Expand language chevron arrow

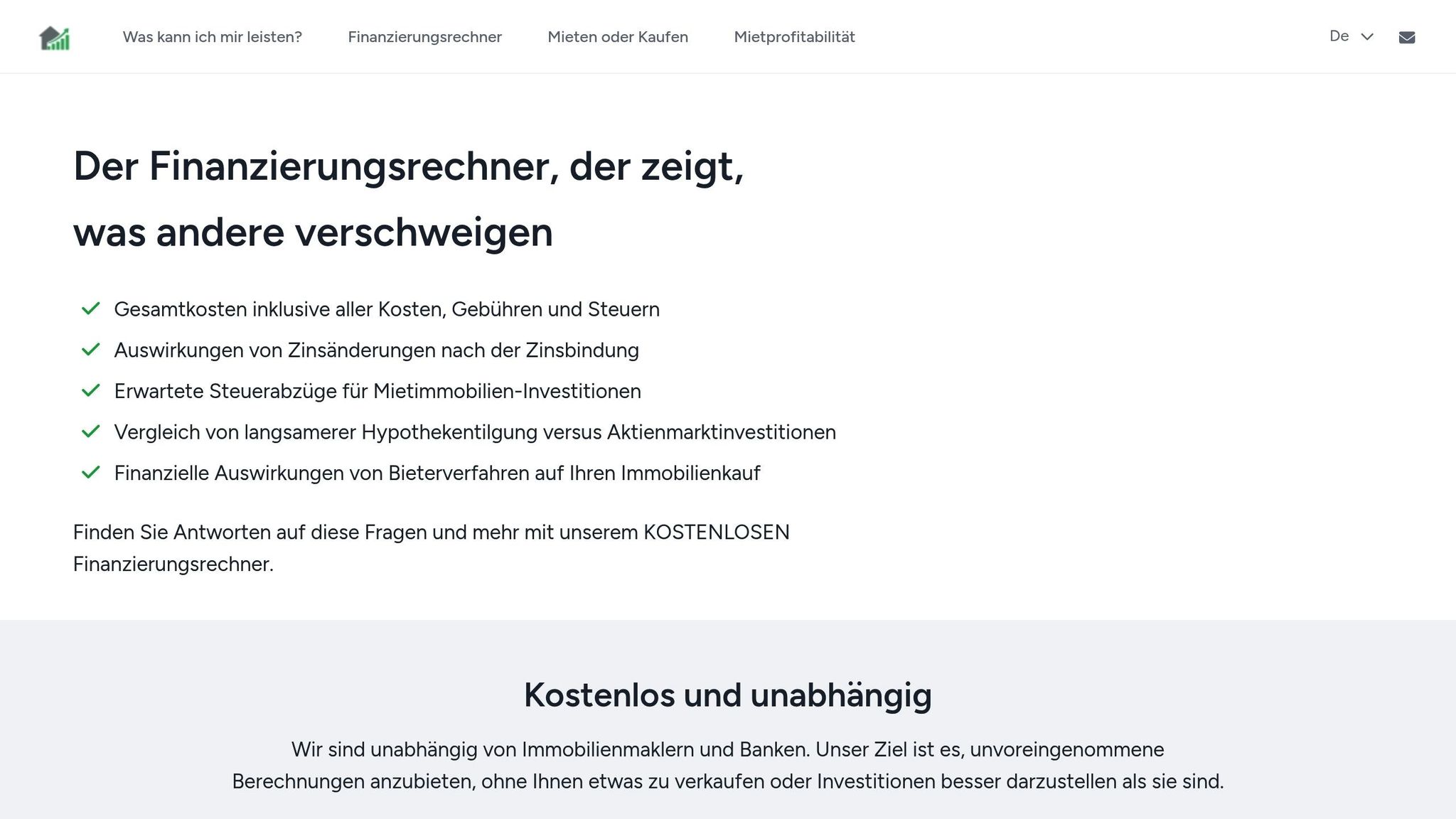tap(1367, 37)
